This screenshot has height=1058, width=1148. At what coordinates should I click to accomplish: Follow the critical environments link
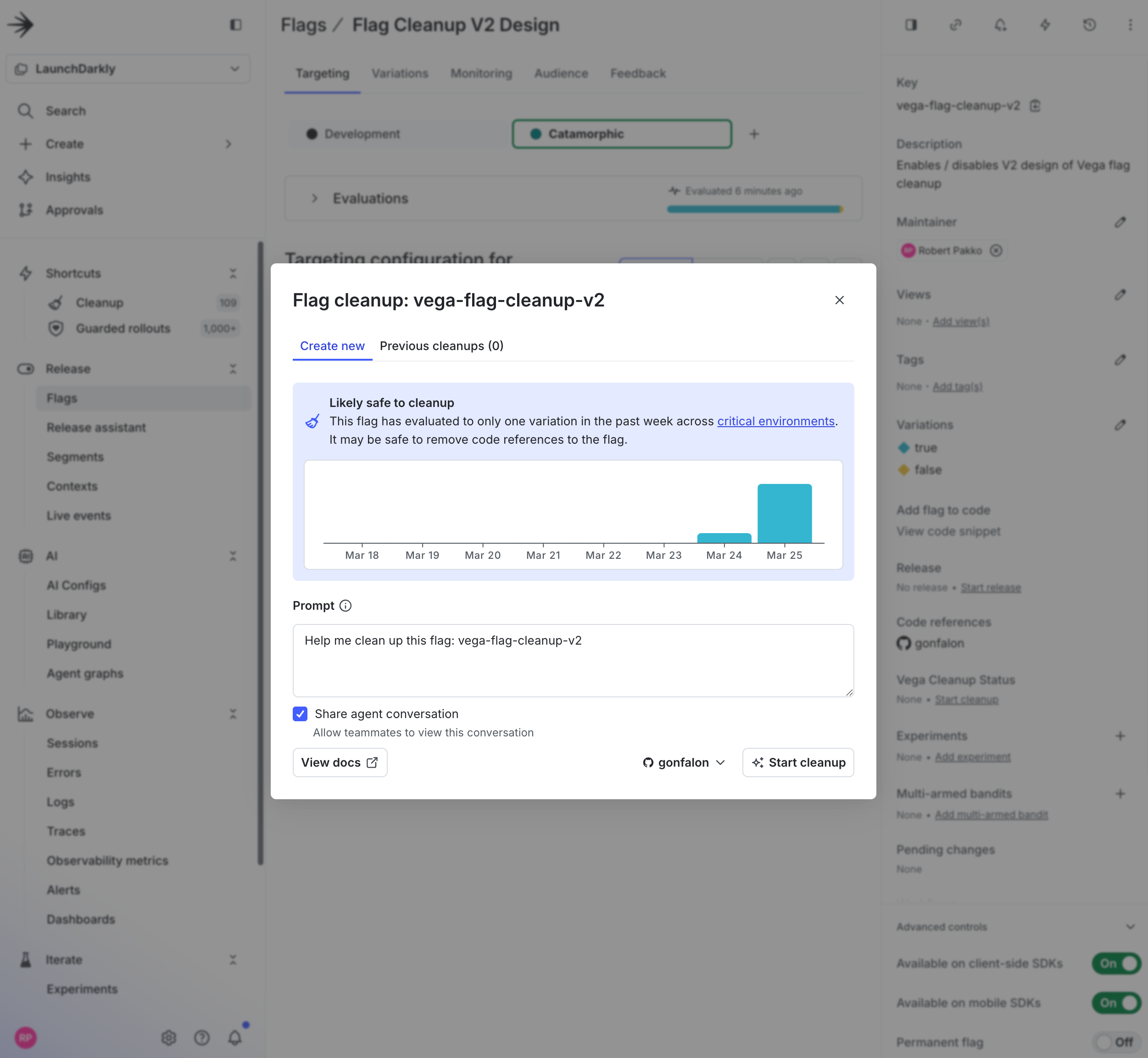pyautogui.click(x=775, y=421)
